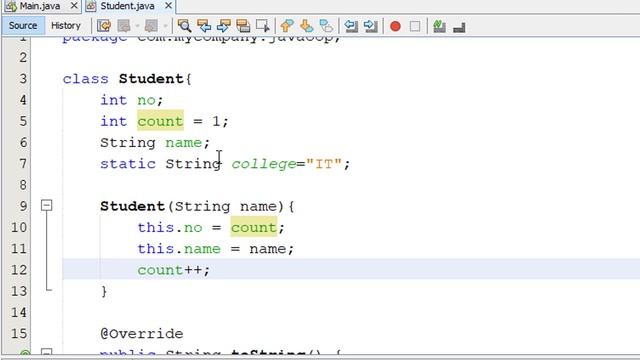Click 'this.name' on line 11
Screen dimensions: 640x360
click(x=179, y=249)
